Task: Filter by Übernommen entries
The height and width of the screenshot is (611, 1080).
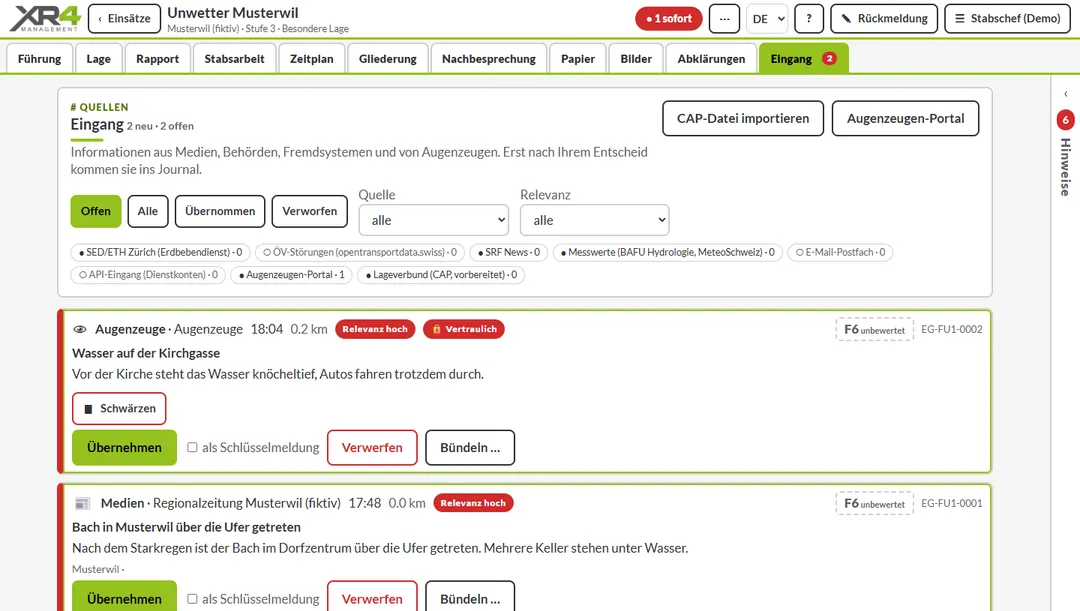Action: pyautogui.click(x=220, y=211)
